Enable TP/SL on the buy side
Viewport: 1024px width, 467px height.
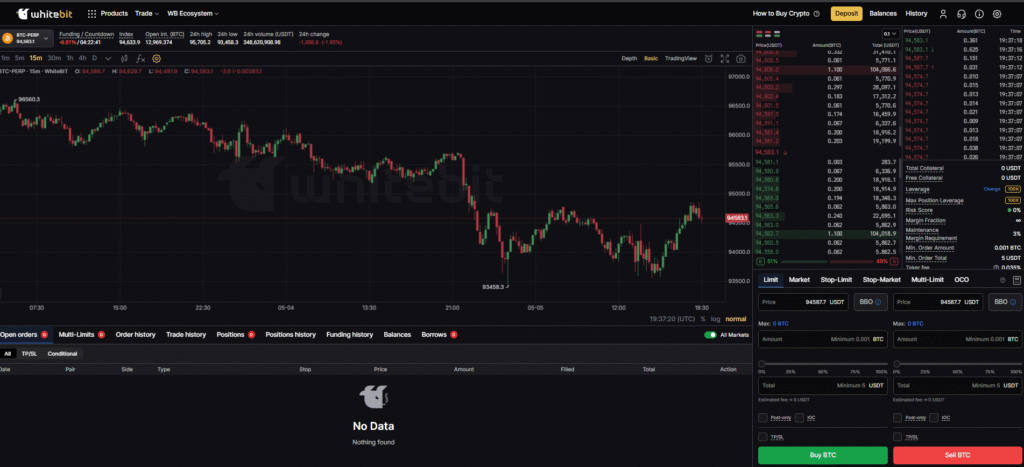[x=763, y=436]
